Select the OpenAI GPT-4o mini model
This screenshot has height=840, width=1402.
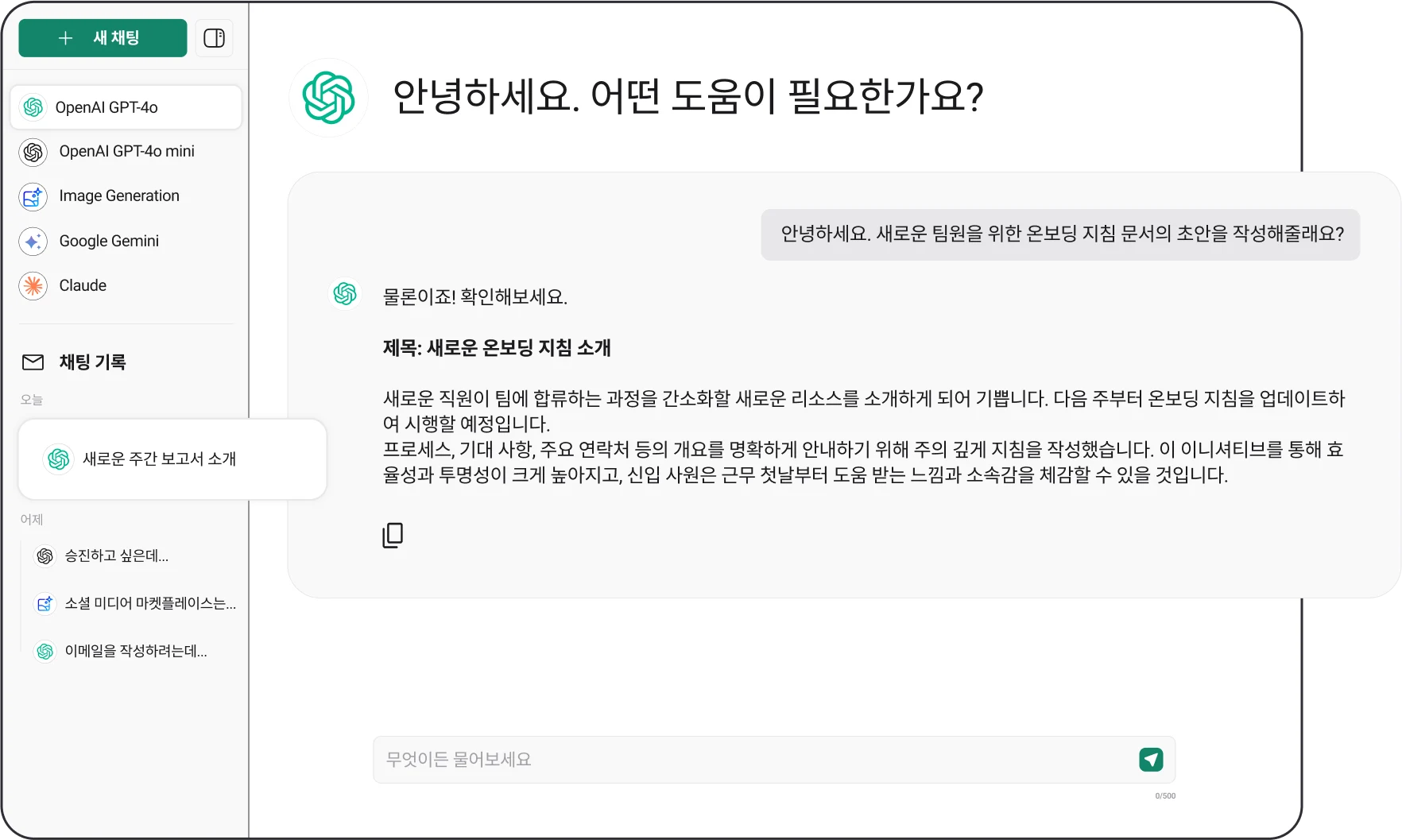coord(126,151)
